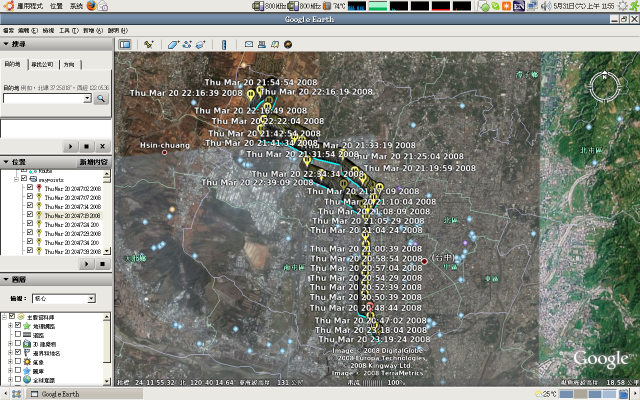640x400 pixels.
Task: Click play tour button in Places panel
Action: (x=86, y=264)
